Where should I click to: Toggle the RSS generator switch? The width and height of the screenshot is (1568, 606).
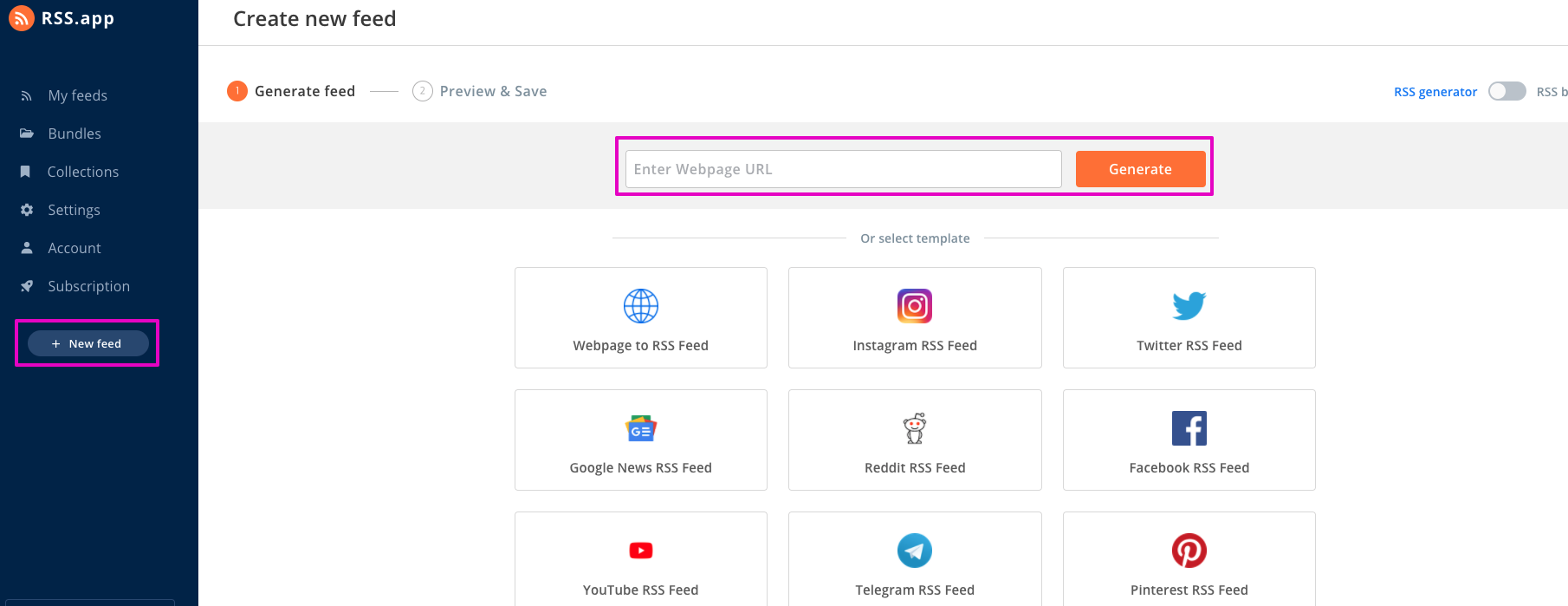(x=1506, y=91)
